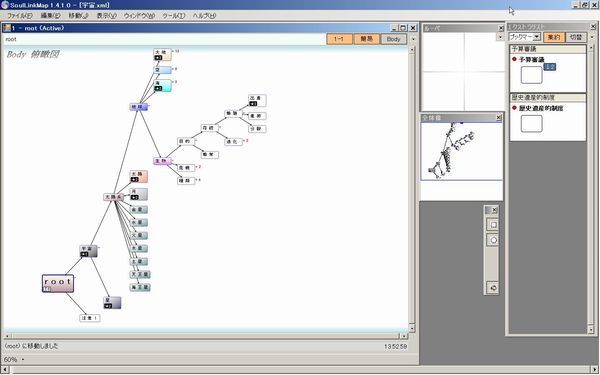Click the red bullet beside 予算審議
Screen dimensions: 600x375
(514, 59)
